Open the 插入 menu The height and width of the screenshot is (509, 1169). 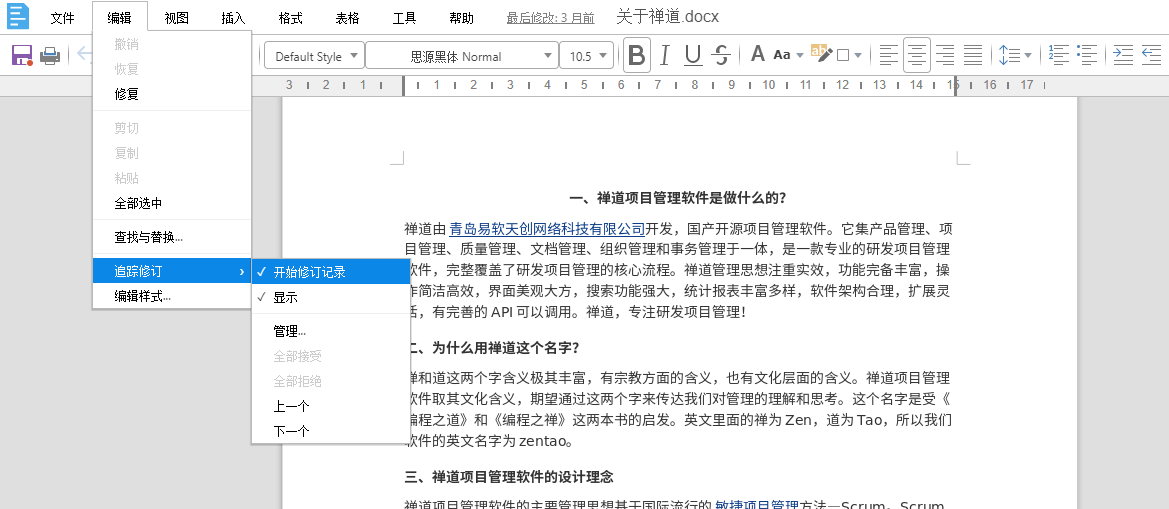tap(233, 18)
